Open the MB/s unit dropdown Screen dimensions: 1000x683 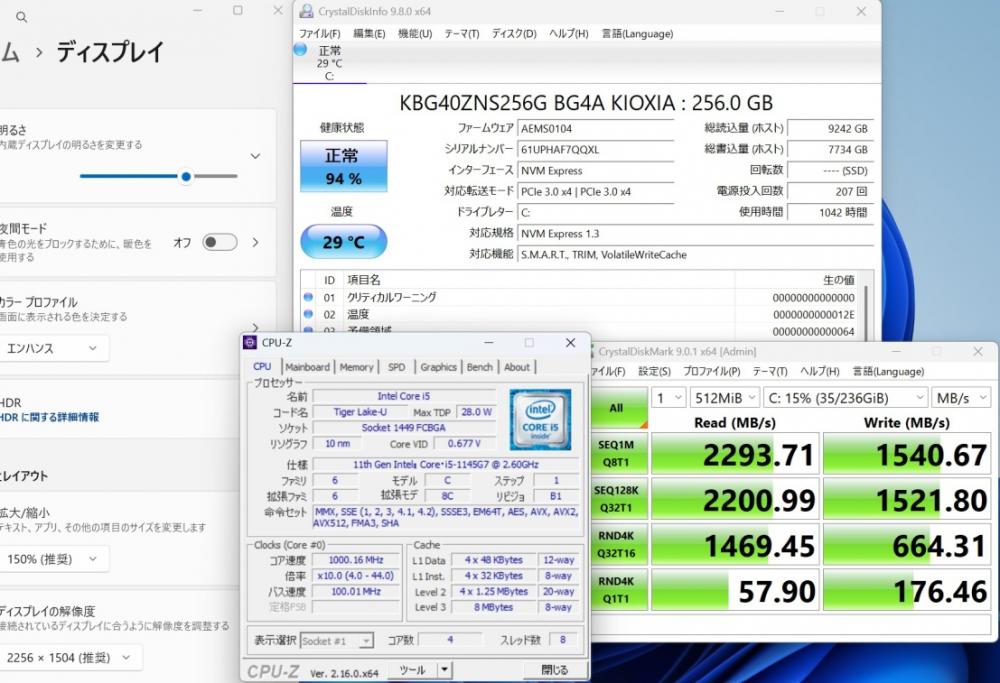[x=962, y=398]
